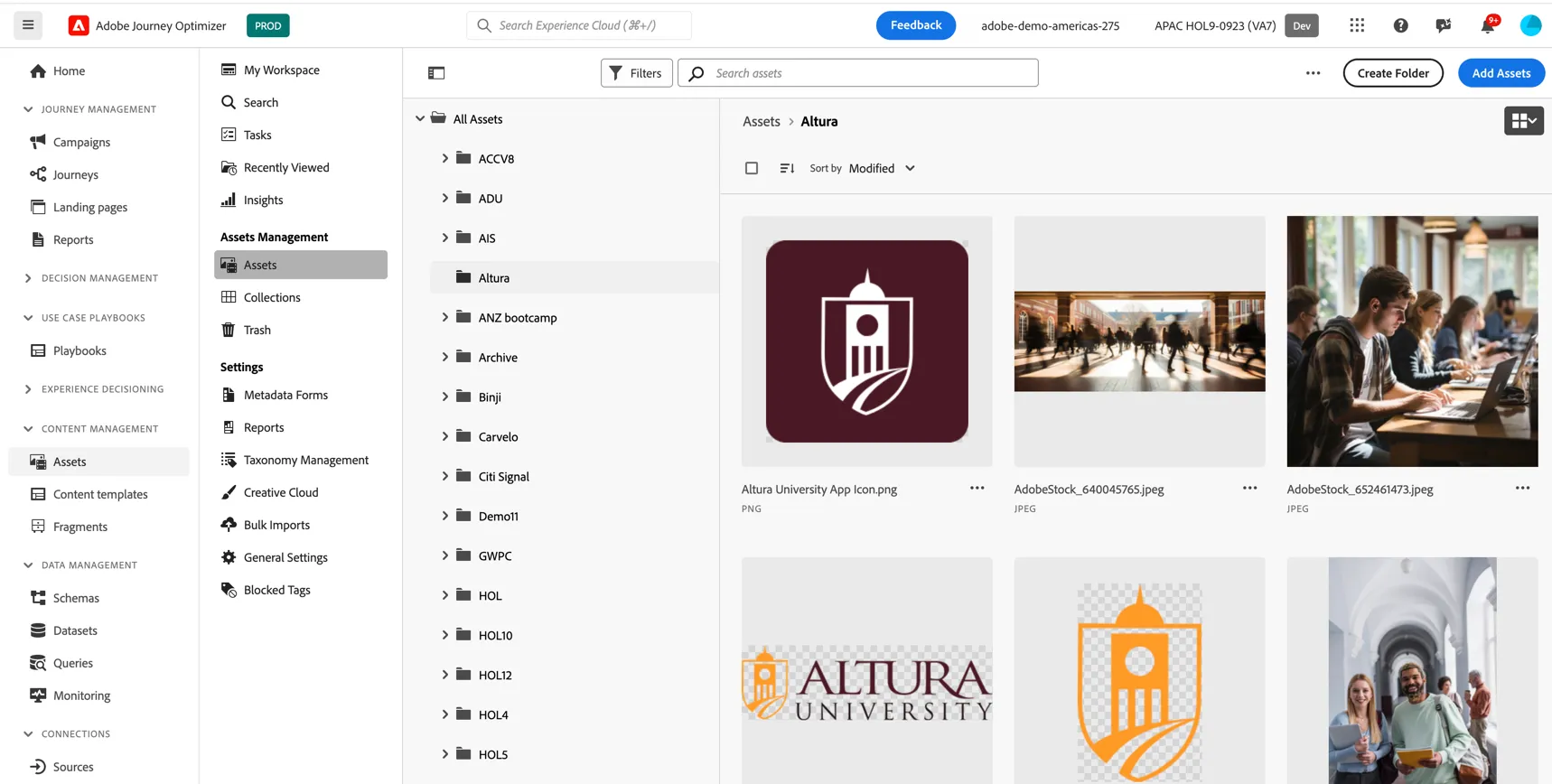Collapse the All Assets tree root
Image resolution: width=1552 pixels, height=784 pixels.
coord(420,118)
